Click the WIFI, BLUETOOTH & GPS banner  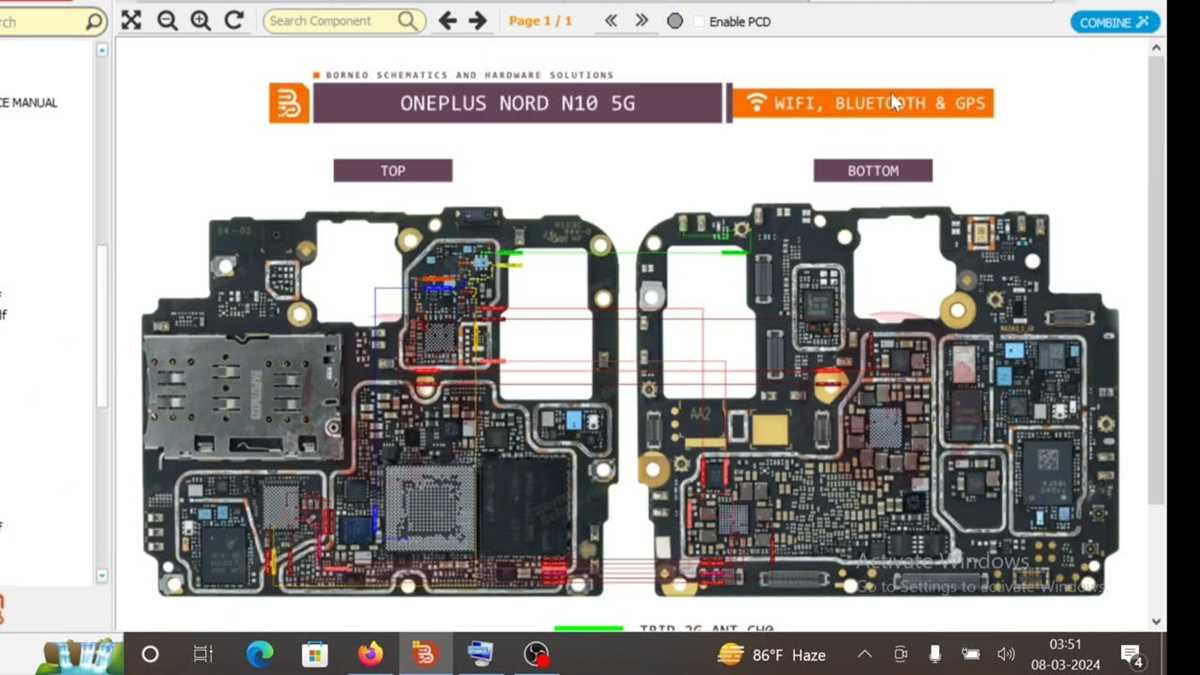863,103
